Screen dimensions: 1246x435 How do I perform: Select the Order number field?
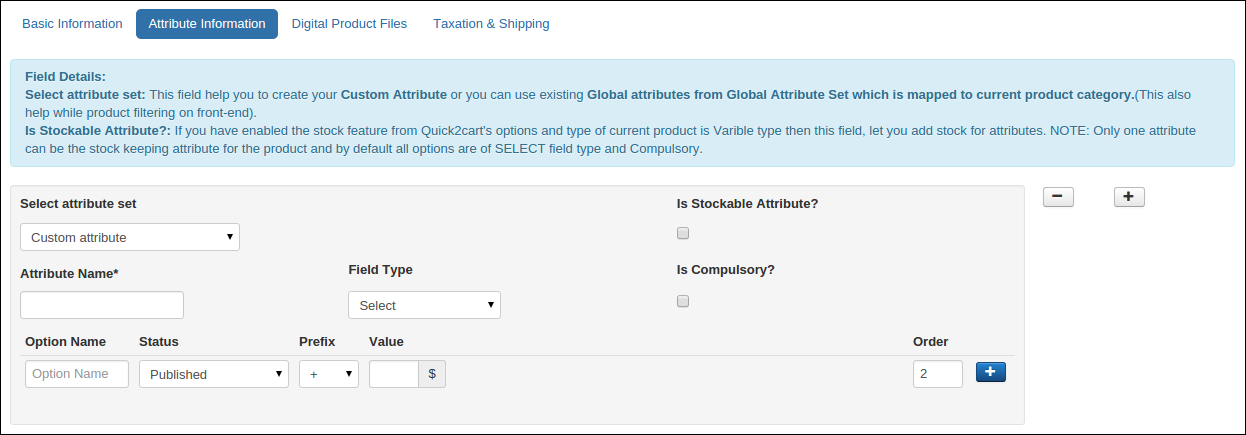937,374
